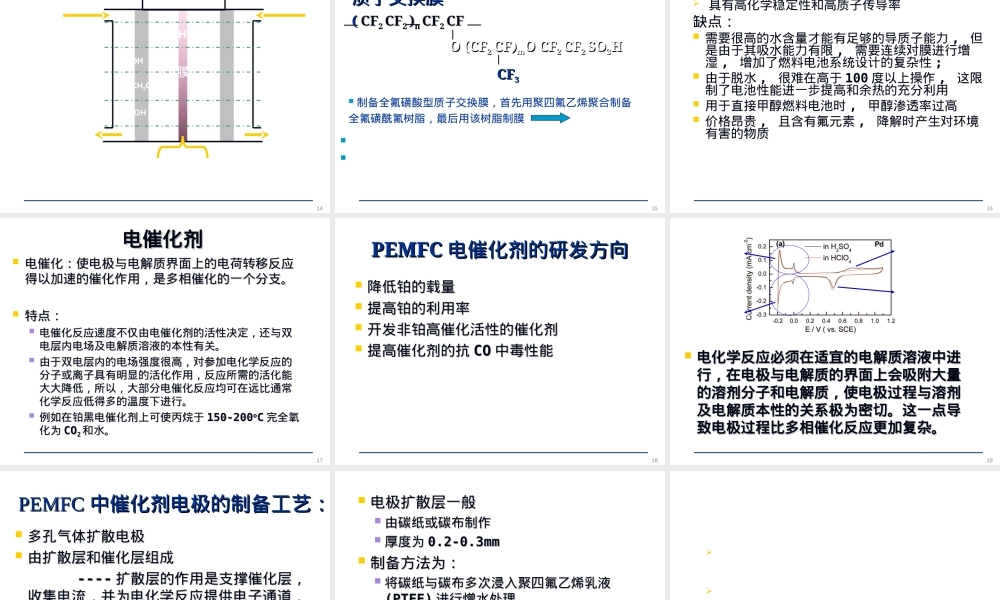Screen dimensions: 1000x600
Task: Click the bullet starting 需要很高的水含量
Action: [x=843, y=50]
